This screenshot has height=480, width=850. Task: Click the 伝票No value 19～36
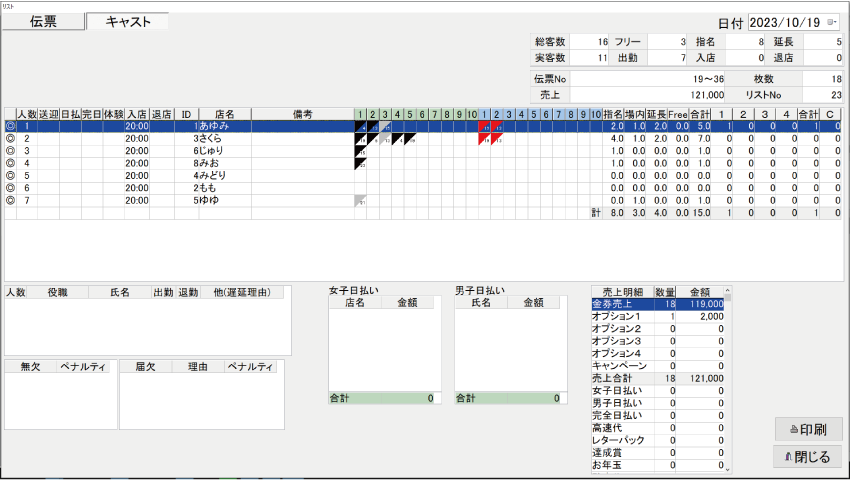tap(647, 79)
